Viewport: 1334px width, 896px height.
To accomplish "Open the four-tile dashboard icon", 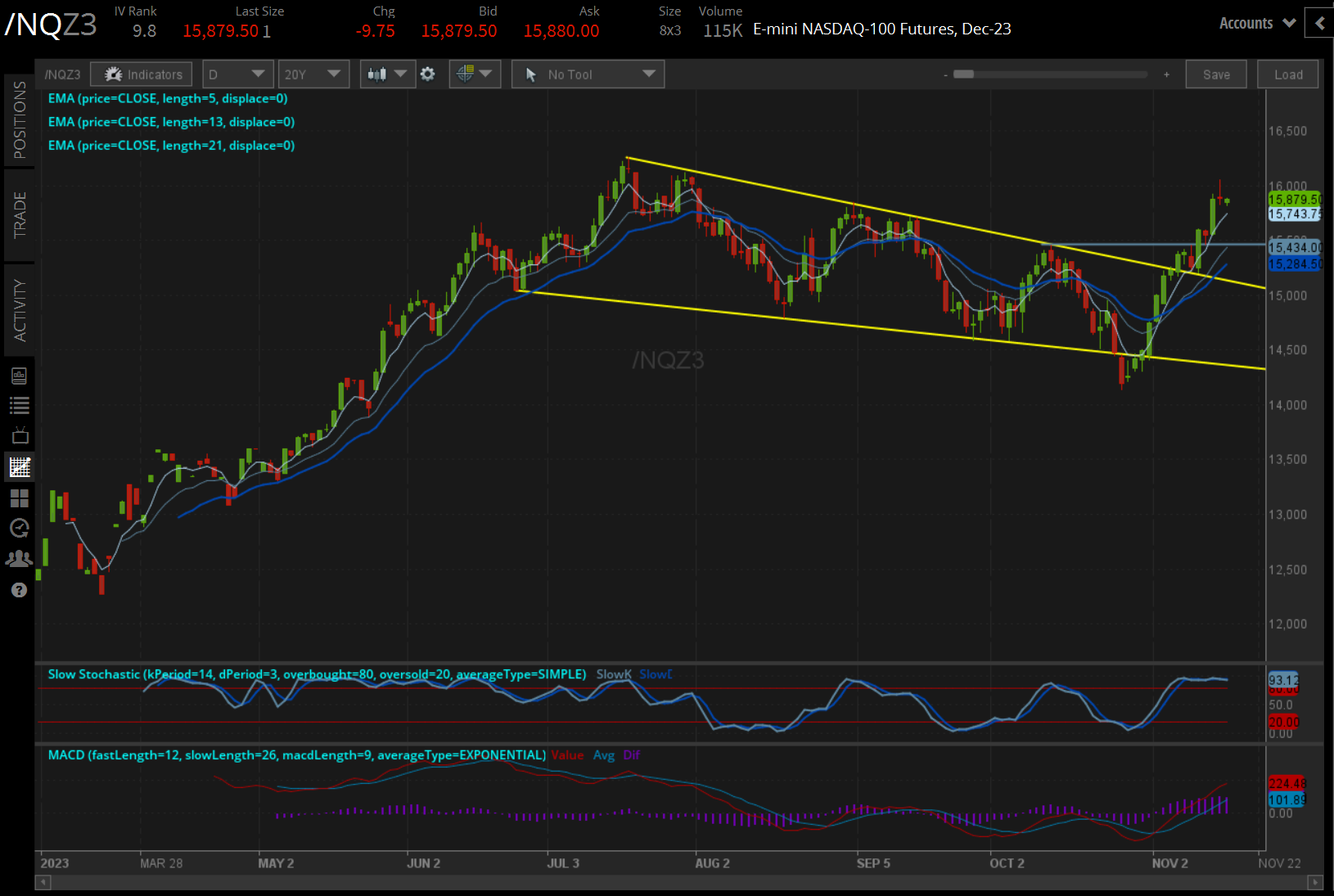I will pos(20,498).
